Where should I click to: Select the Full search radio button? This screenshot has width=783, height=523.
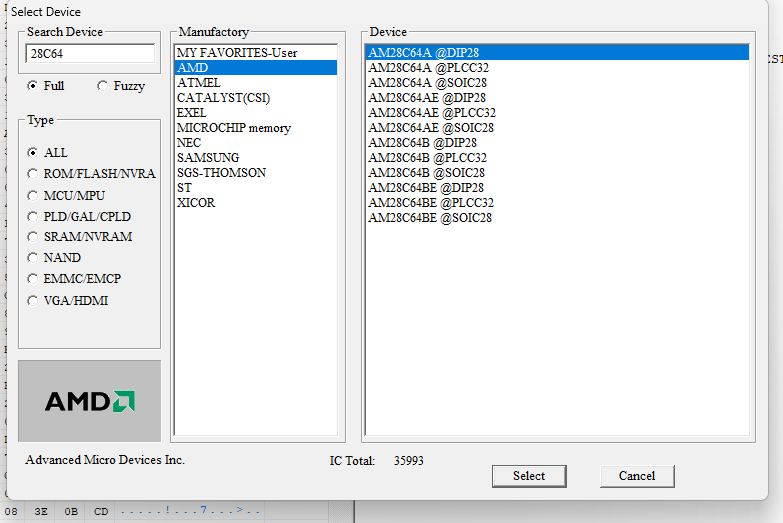point(33,86)
